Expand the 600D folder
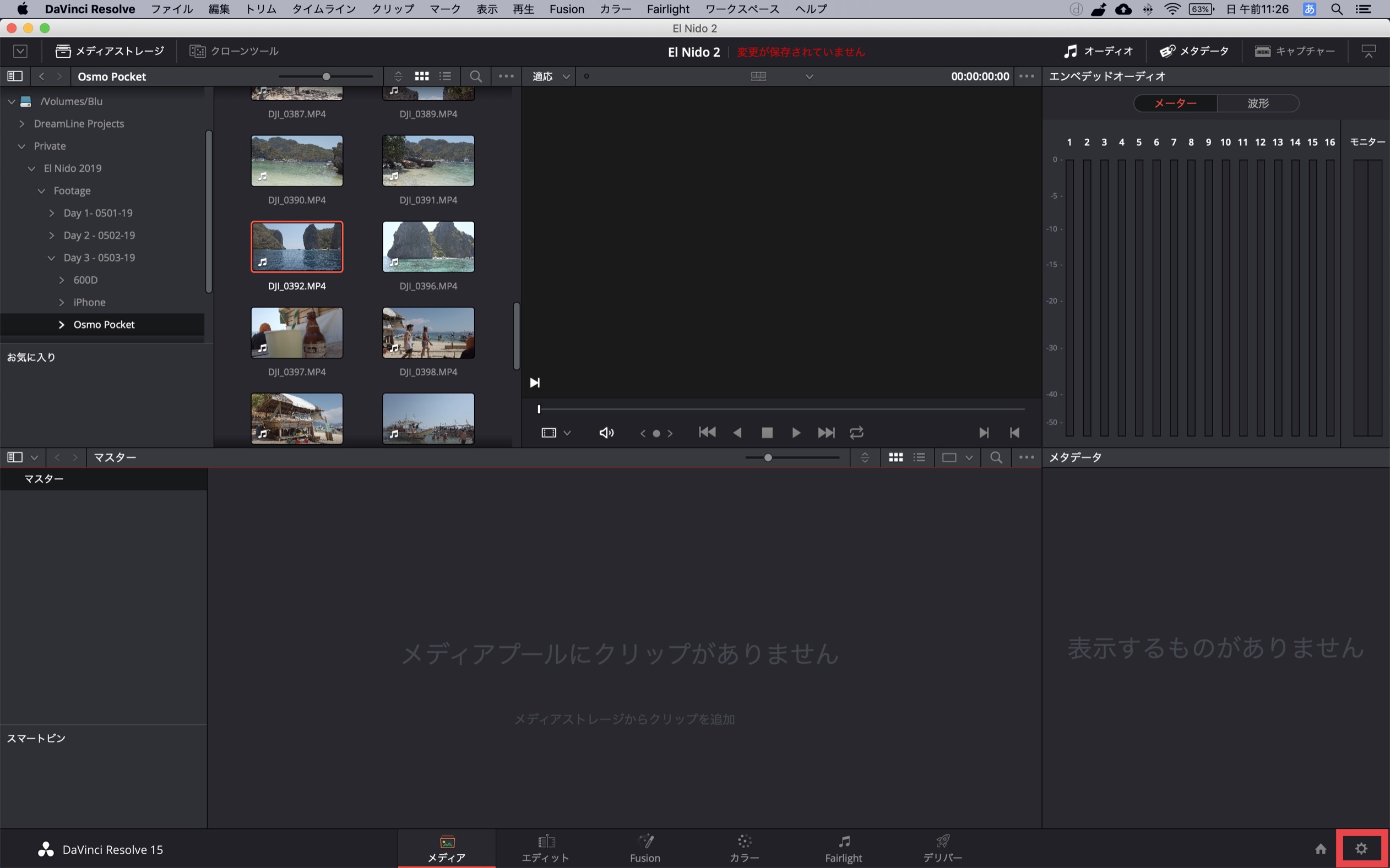The width and height of the screenshot is (1390, 868). (x=62, y=280)
